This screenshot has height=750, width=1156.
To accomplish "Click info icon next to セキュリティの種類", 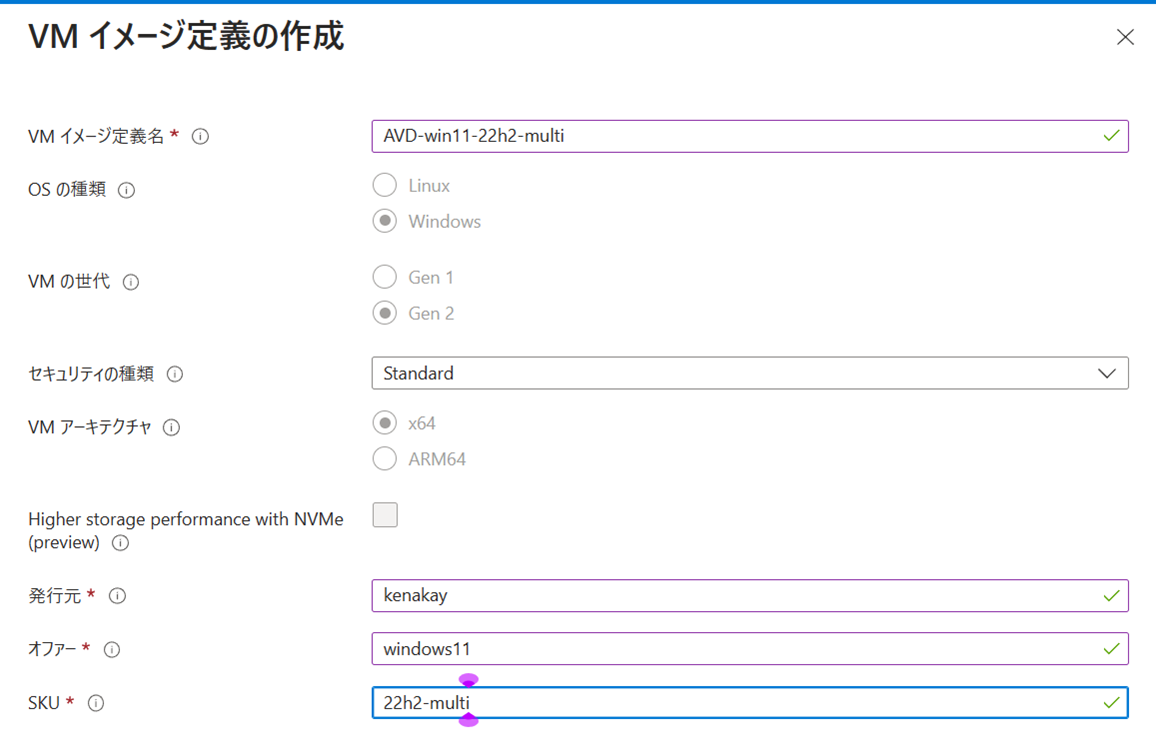I will tap(175, 374).
